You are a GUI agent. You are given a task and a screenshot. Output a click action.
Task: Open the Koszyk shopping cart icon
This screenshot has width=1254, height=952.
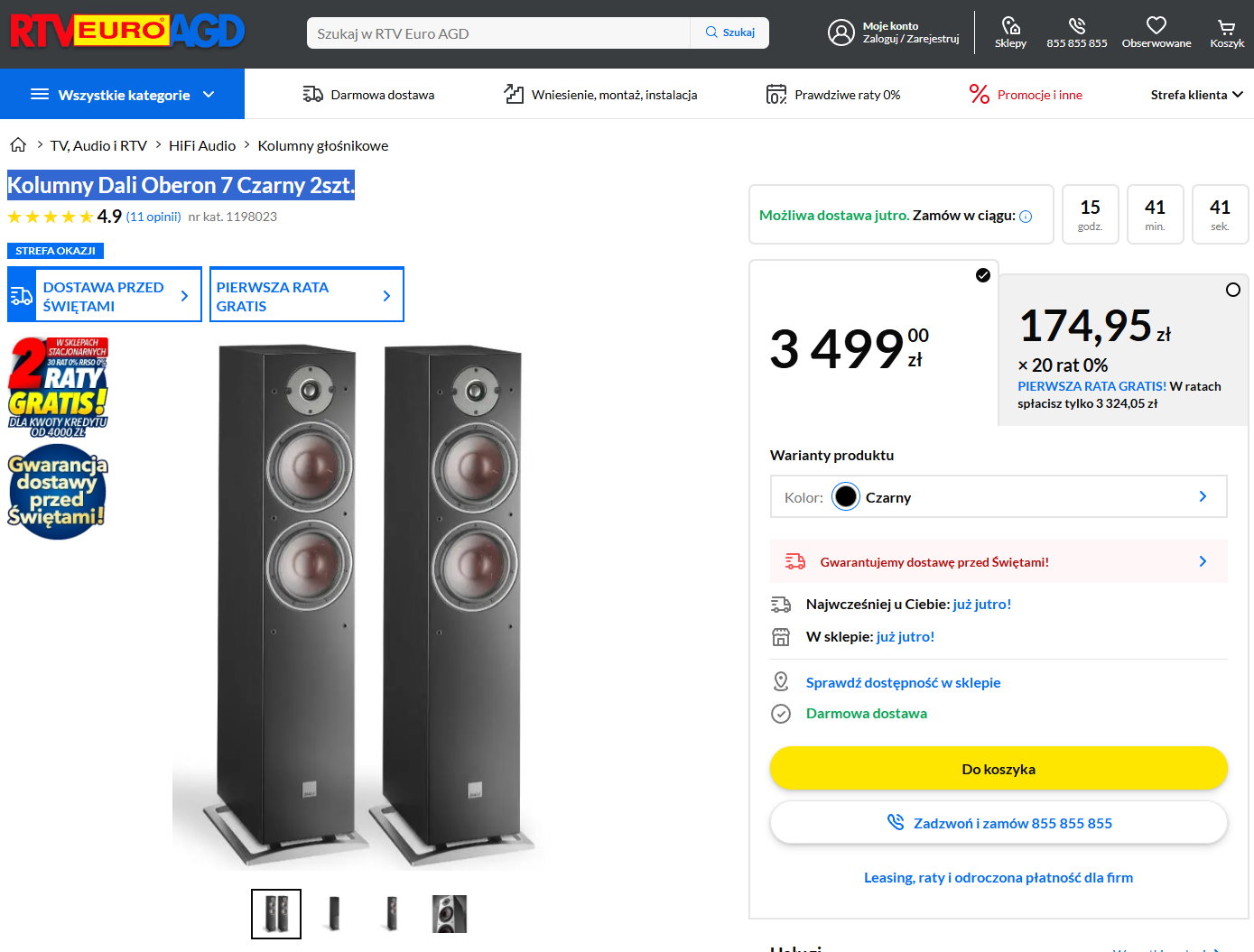point(1226,27)
